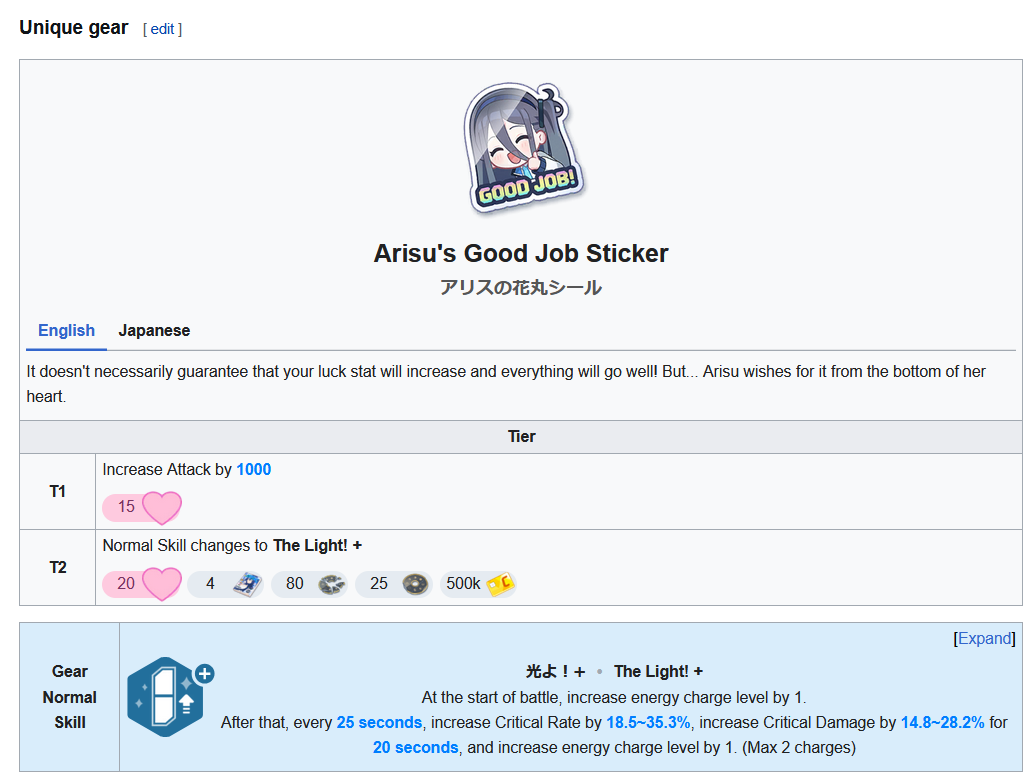1033x784 pixels.
Task: Click the dark disc item icon with 25
Action: (416, 584)
